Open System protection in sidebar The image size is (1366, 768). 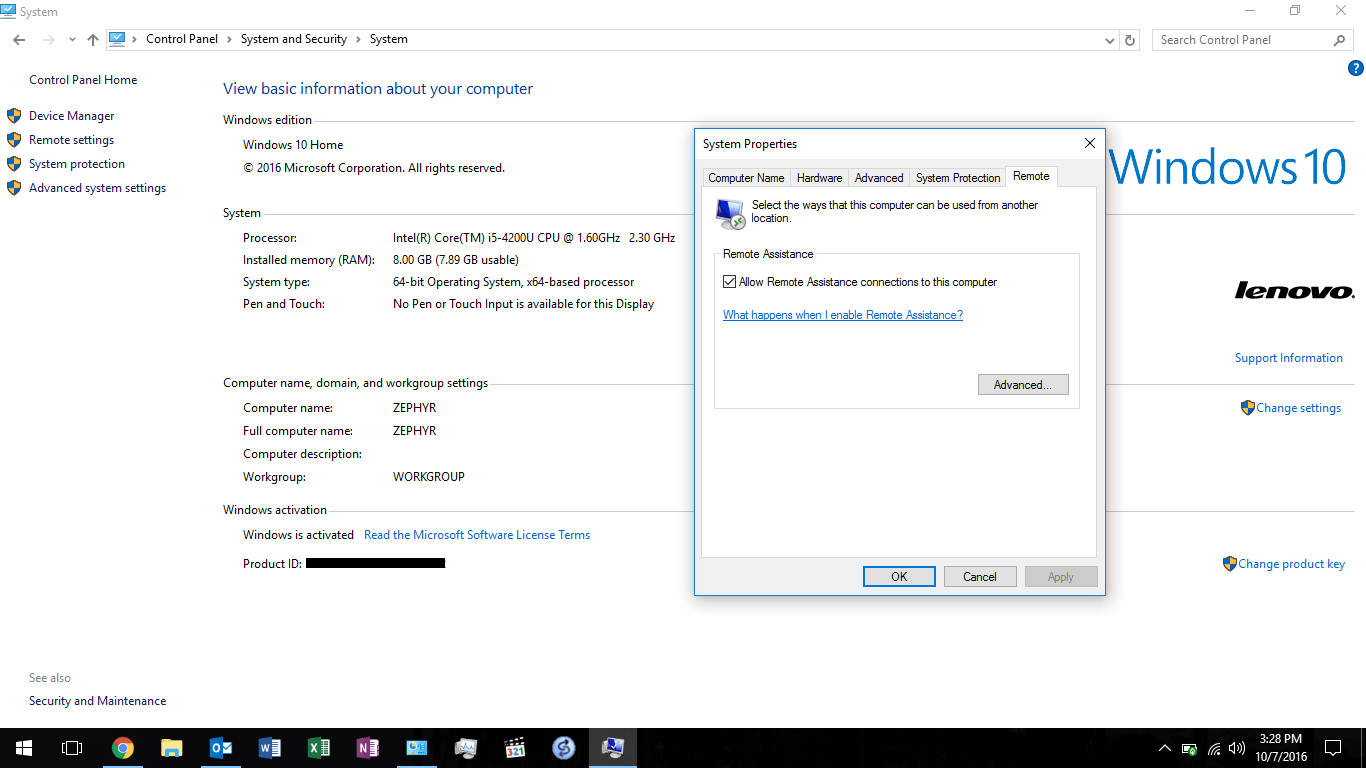[77, 164]
